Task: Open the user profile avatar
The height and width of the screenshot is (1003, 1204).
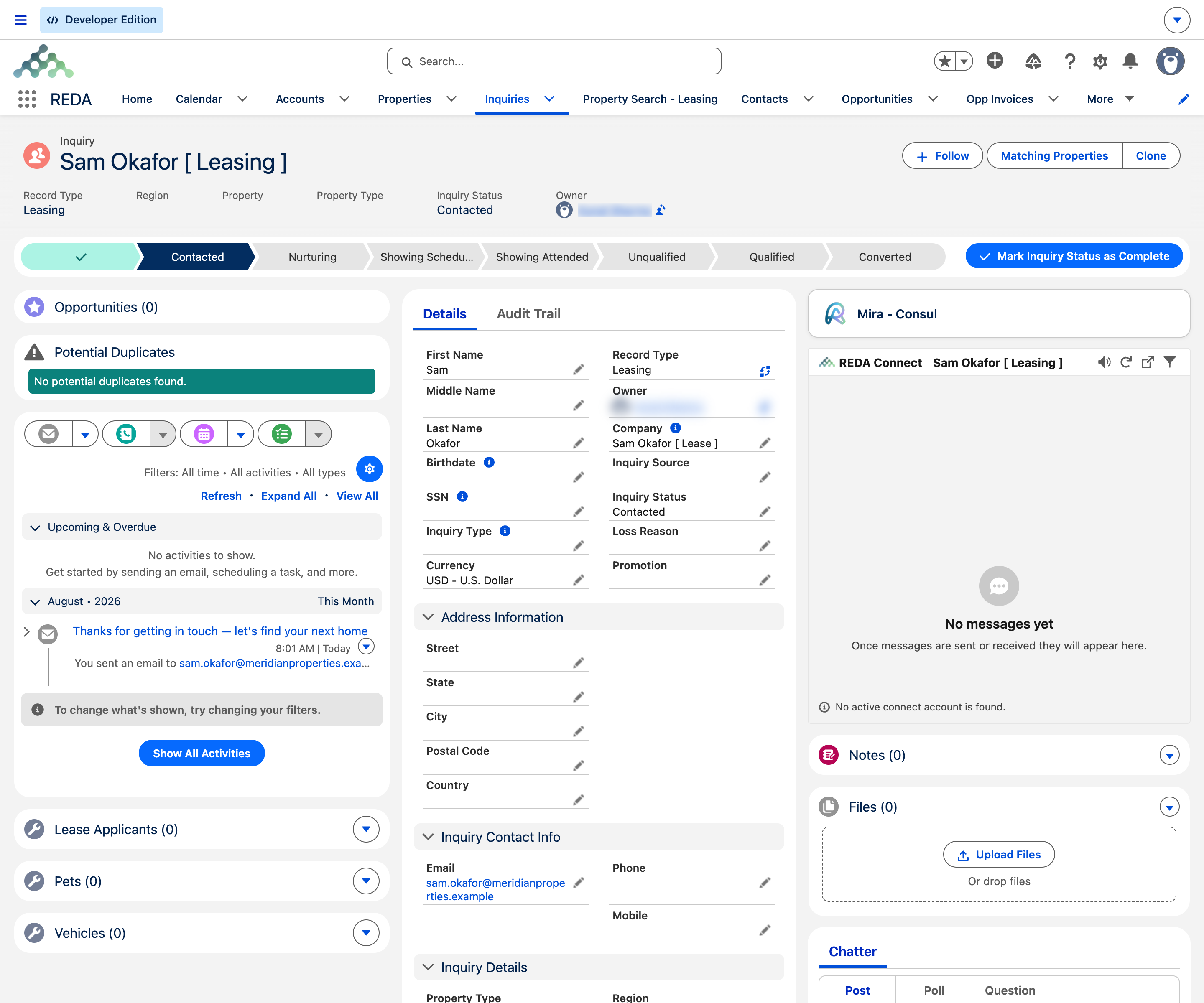Action: [x=1170, y=61]
